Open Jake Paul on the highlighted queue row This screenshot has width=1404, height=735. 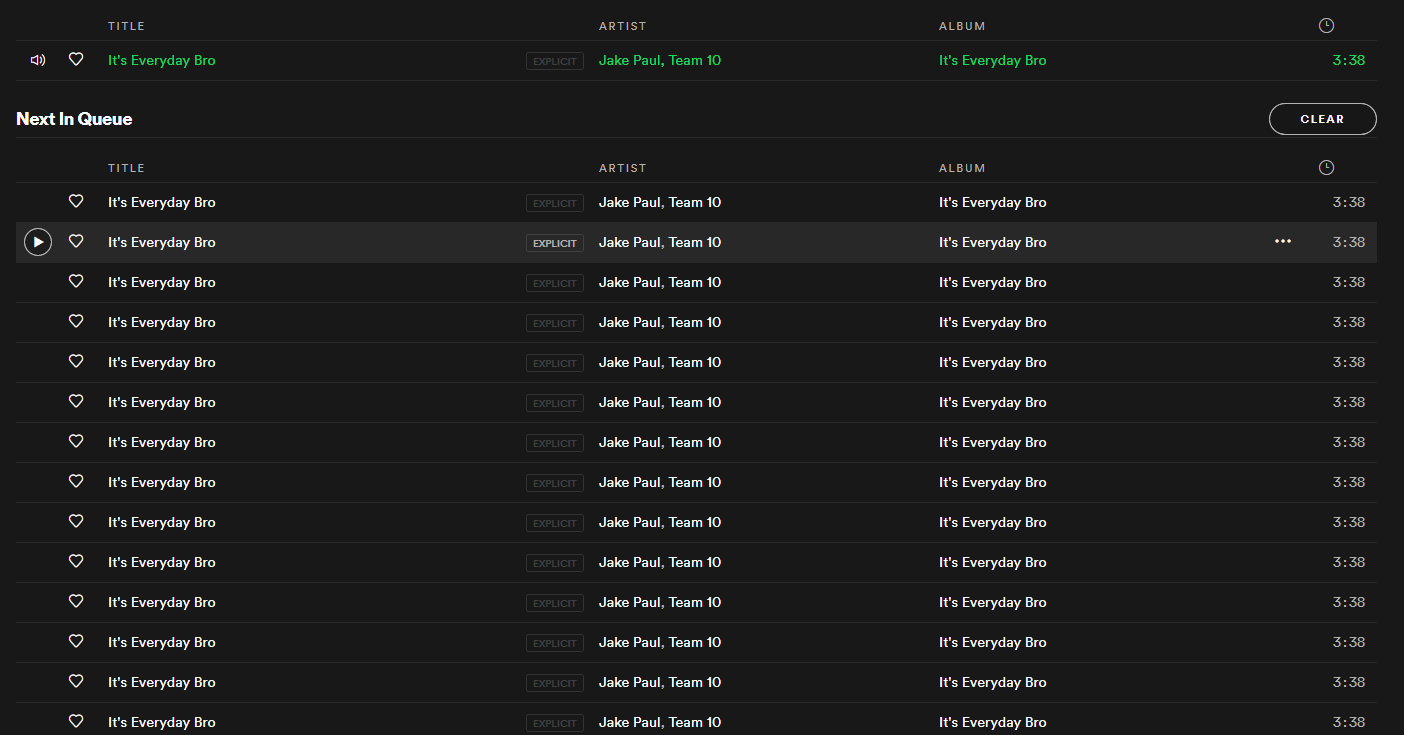click(x=630, y=242)
